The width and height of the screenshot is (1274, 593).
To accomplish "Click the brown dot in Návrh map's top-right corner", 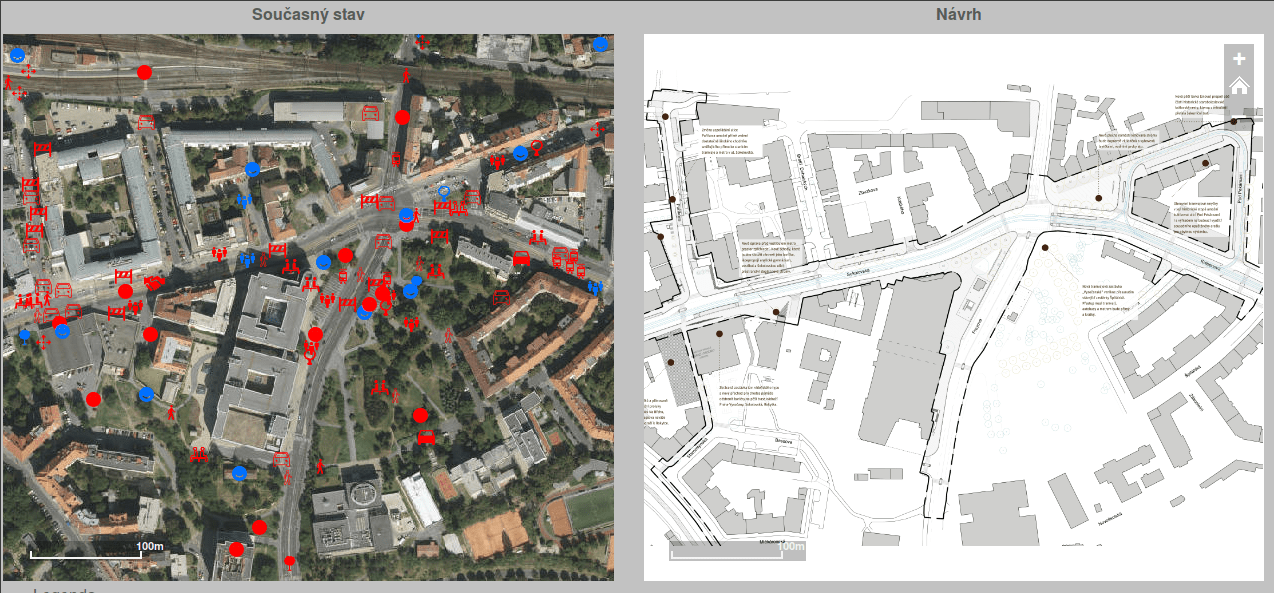I will pos(1234,121).
